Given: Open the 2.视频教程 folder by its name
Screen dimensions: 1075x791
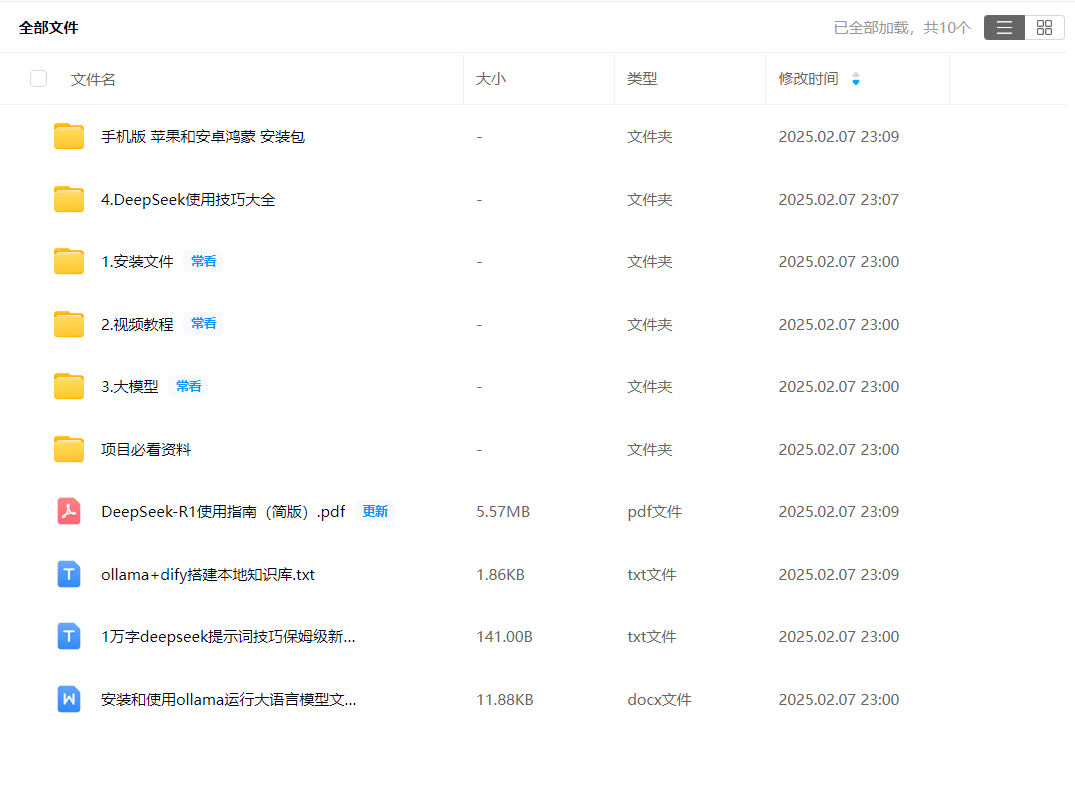Looking at the screenshot, I should (x=141, y=323).
